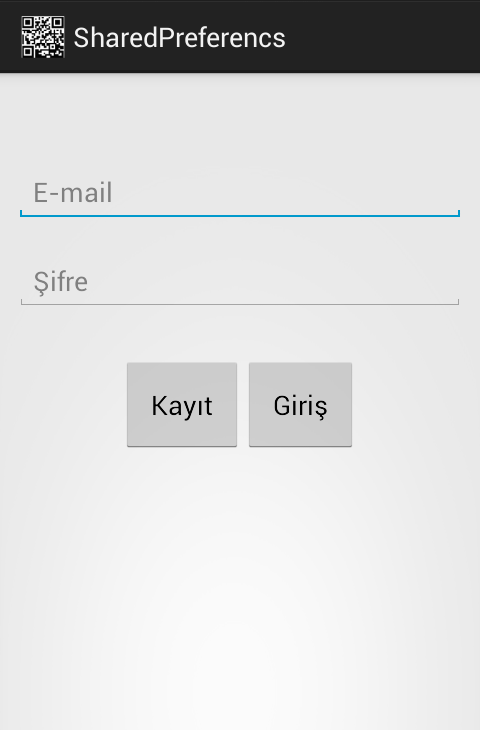Choose the right gray button labeled Giriş
The width and height of the screenshot is (480, 730).
300,405
